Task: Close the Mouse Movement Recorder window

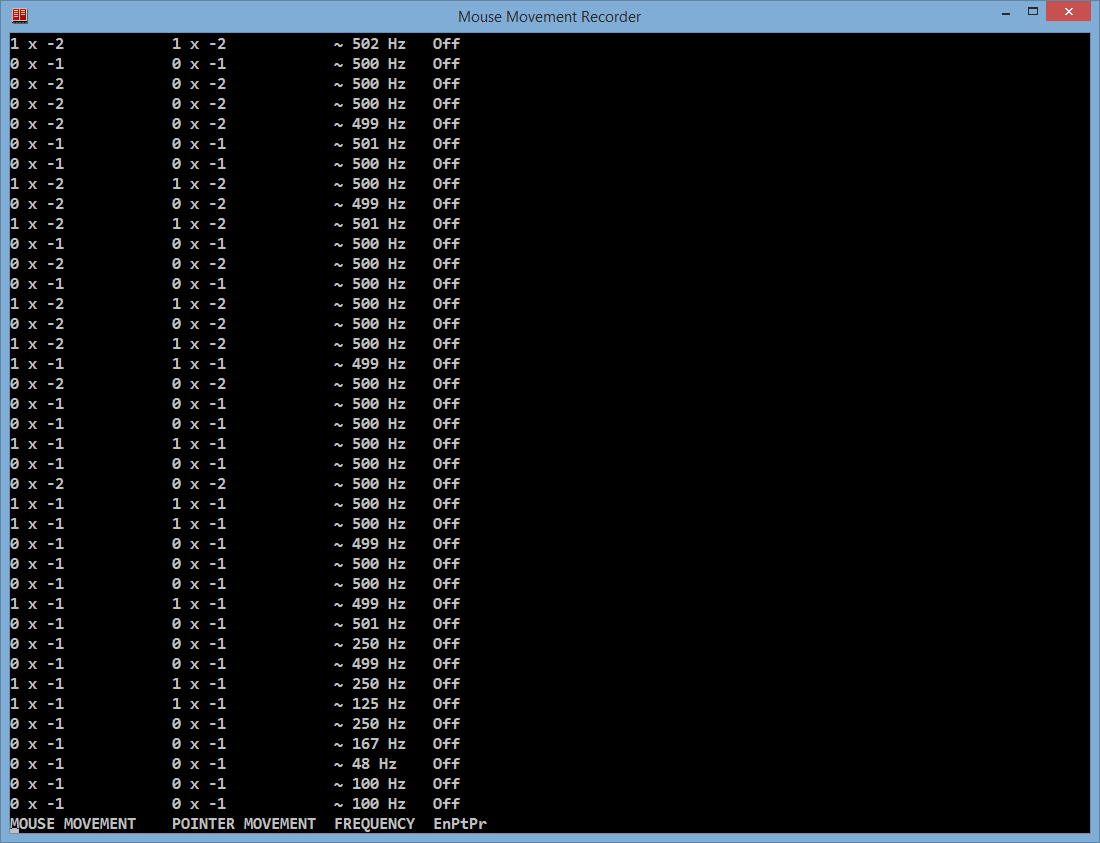Action: pos(1068,12)
